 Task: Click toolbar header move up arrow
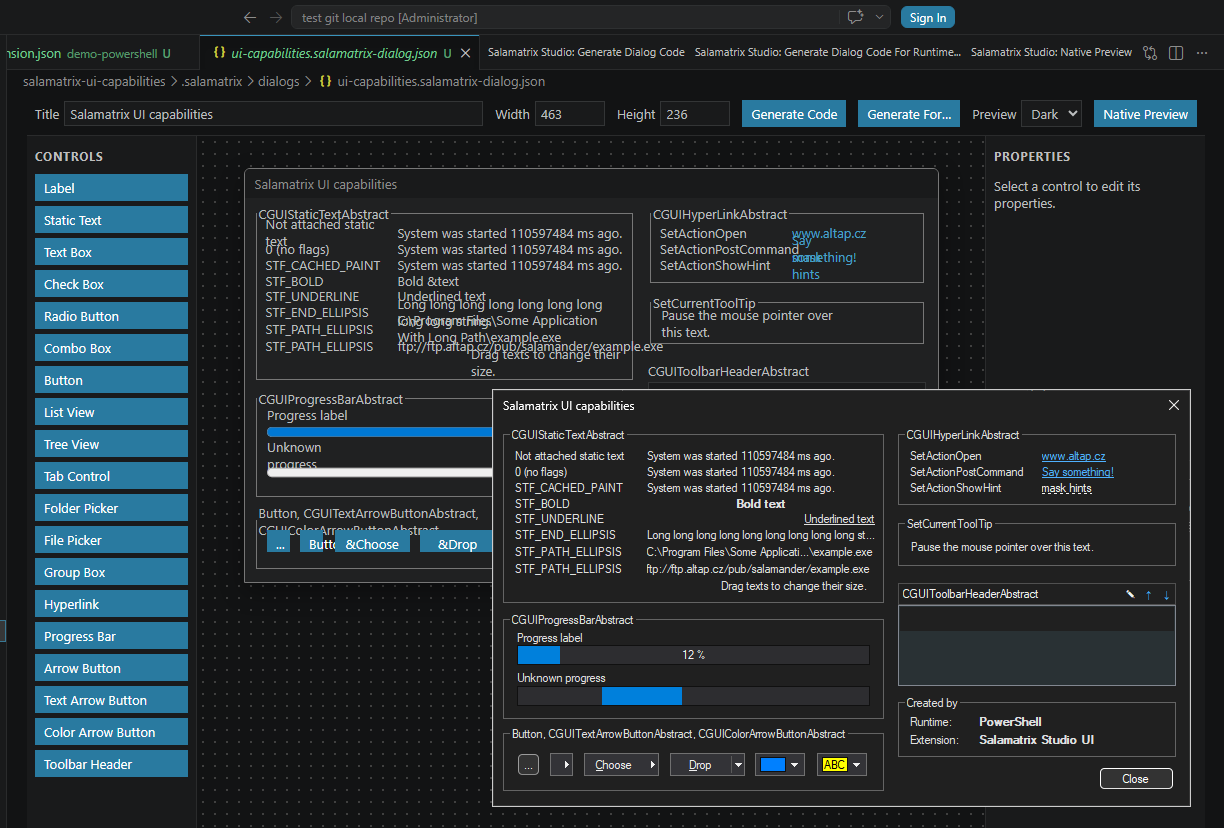1148,594
